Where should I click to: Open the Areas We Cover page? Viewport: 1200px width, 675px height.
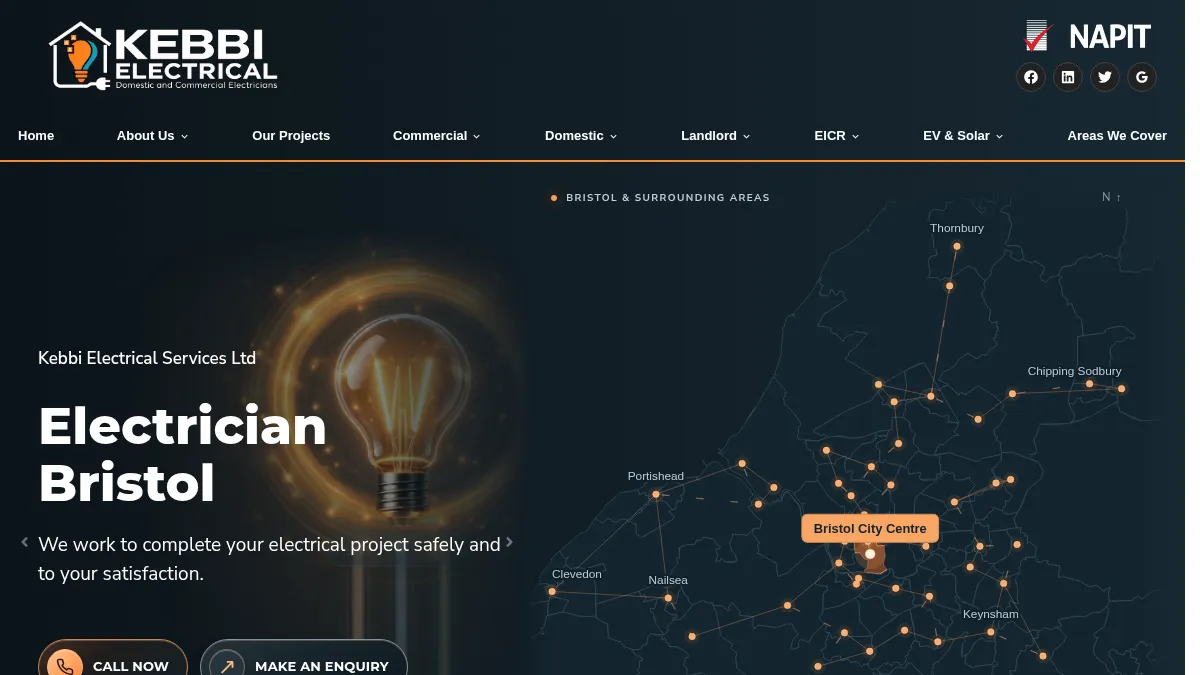(x=1117, y=136)
